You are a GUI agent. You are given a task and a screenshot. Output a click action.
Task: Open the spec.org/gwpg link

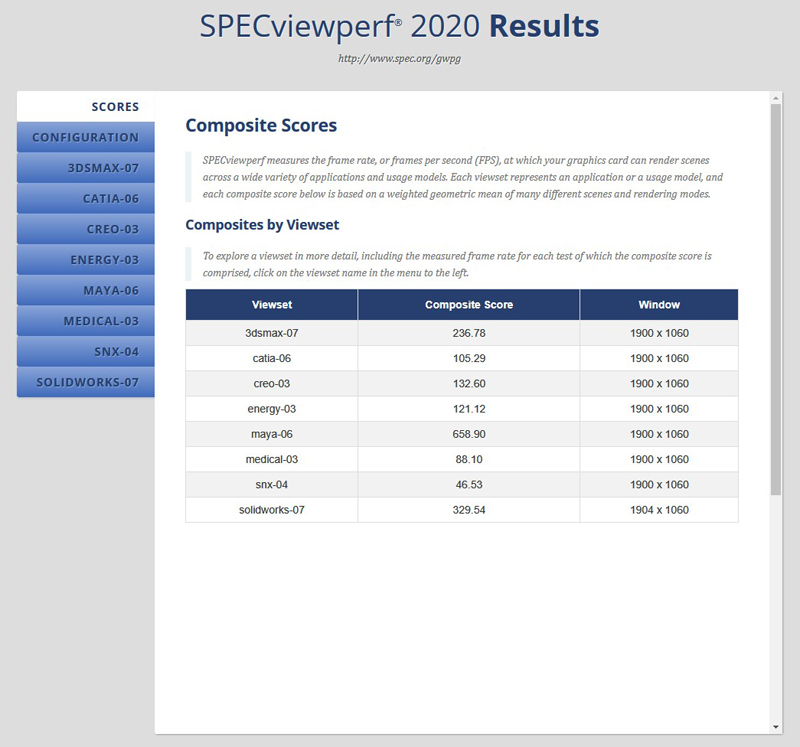[399, 59]
